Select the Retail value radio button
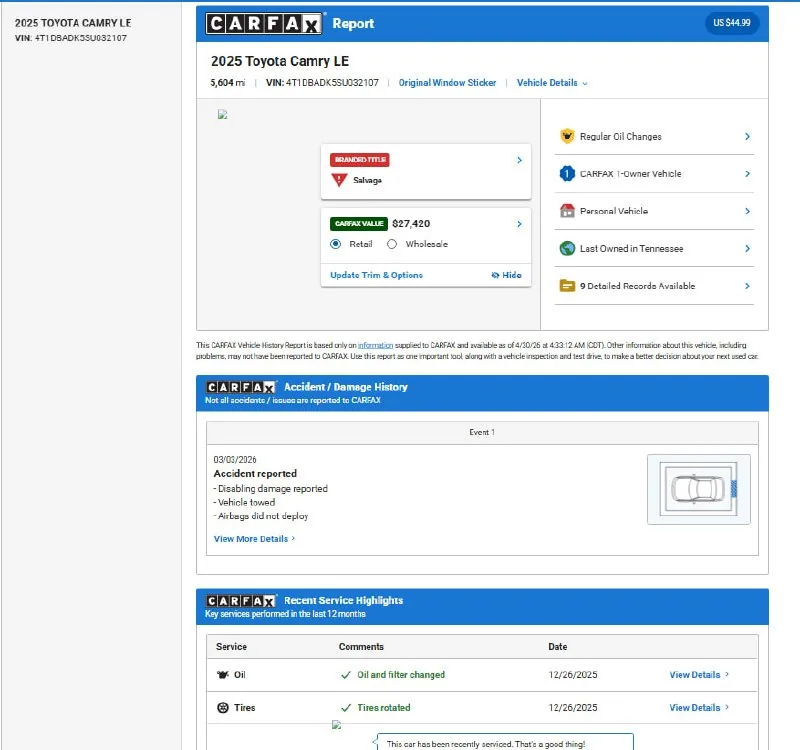The image size is (800, 750). [335, 244]
